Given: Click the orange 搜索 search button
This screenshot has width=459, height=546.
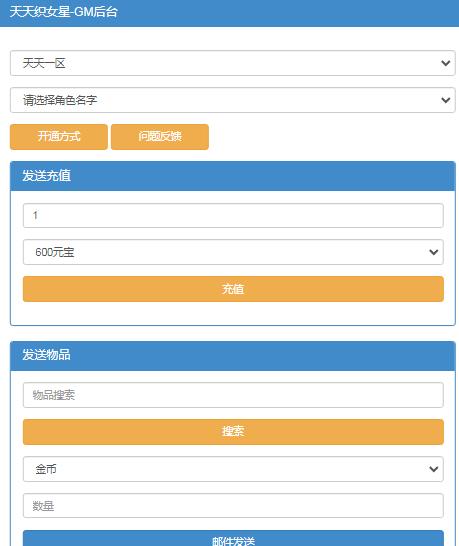Looking at the screenshot, I should point(233,432).
